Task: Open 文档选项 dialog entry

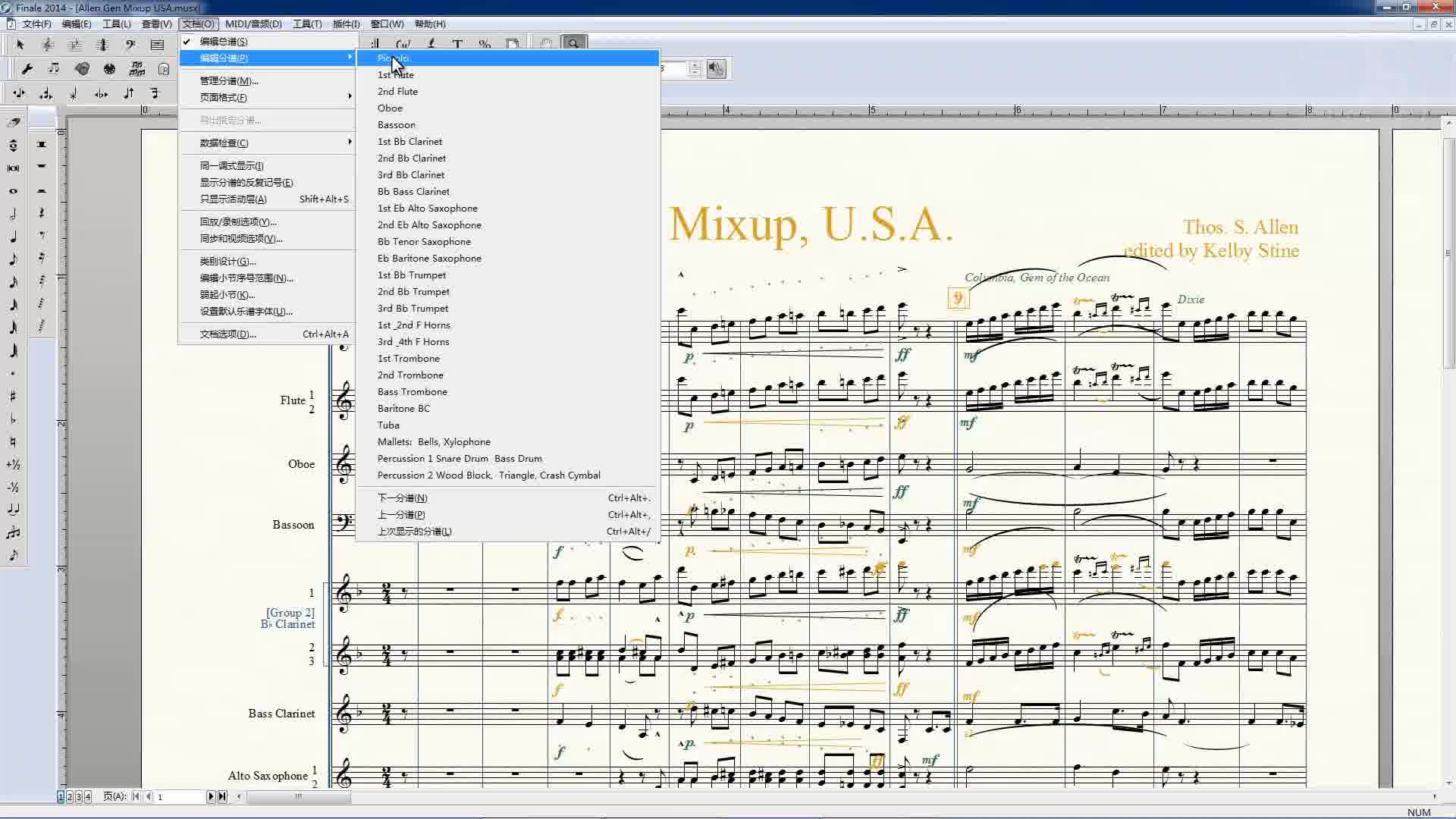Action: coord(228,334)
